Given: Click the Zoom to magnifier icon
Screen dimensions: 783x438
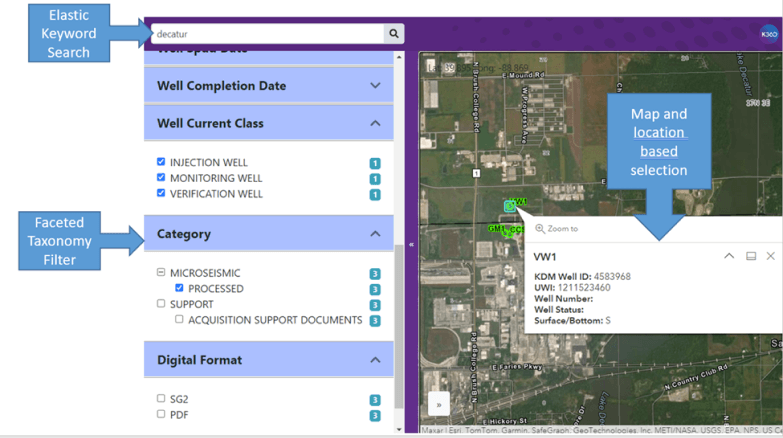Looking at the screenshot, I should 540,229.
